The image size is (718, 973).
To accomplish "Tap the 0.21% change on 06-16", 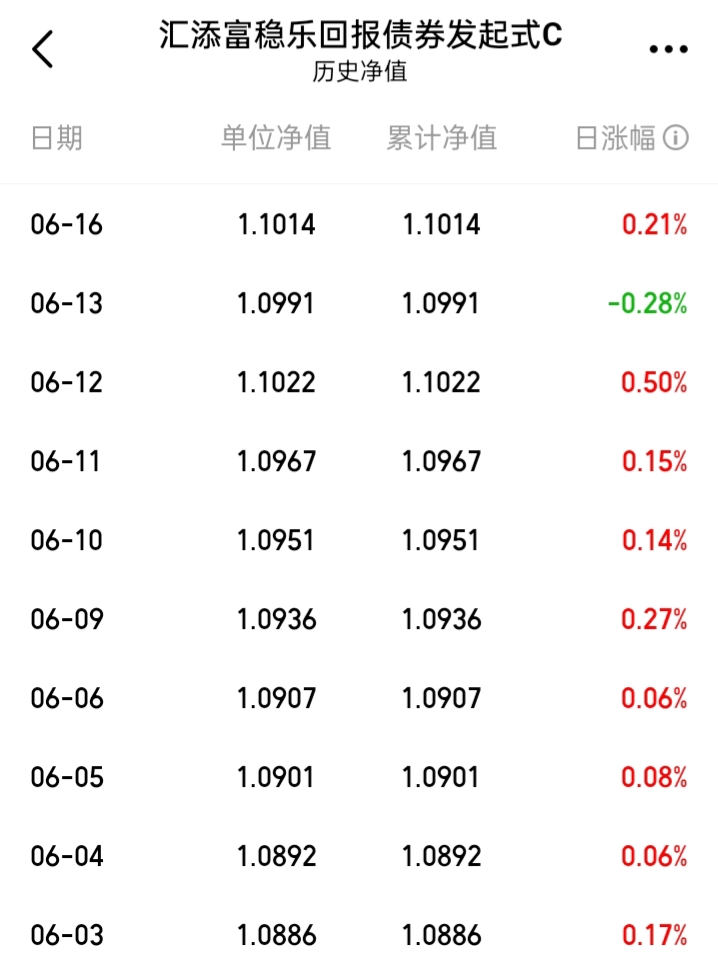I will 655,225.
